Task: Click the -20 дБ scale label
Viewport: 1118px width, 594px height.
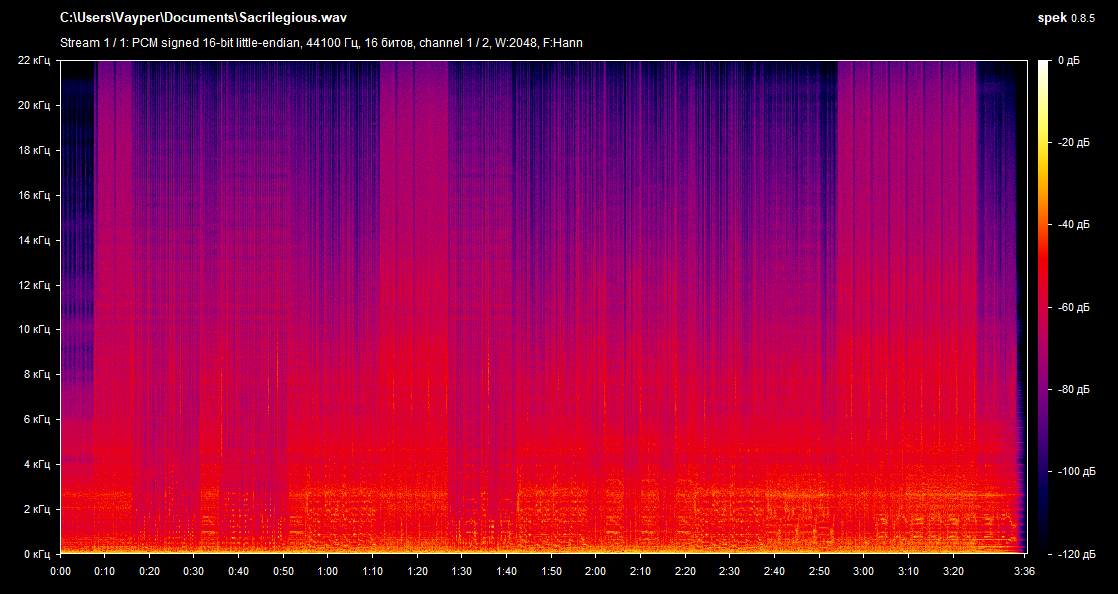Action: [x=1072, y=143]
